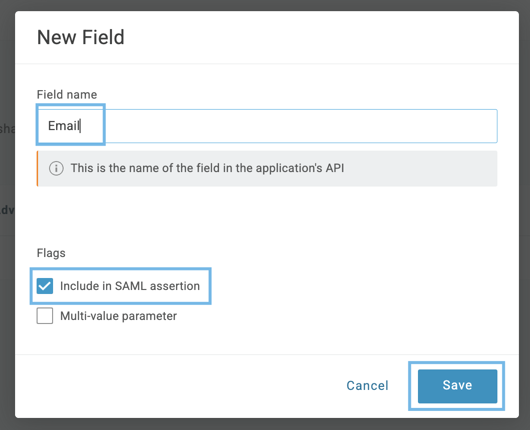Click the Field name label
530x430 pixels.
click(x=67, y=94)
